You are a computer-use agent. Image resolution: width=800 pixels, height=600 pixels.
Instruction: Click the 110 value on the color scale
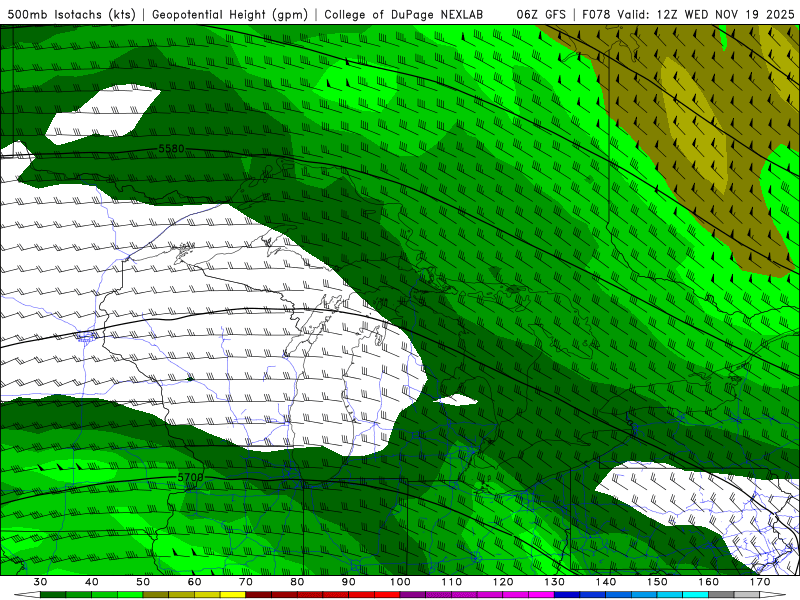(452, 582)
